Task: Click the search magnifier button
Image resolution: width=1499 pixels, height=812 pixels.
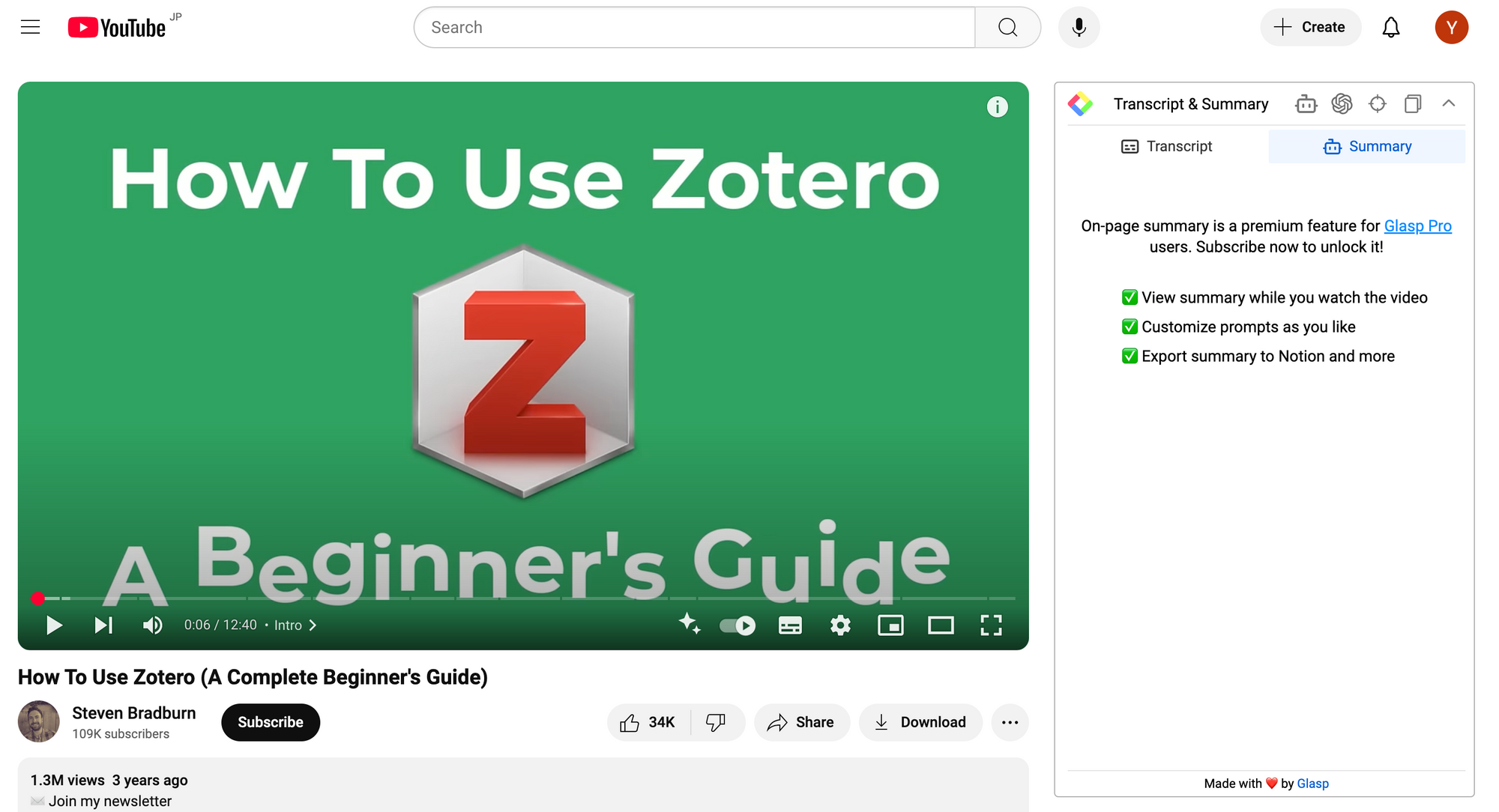Action: pos(1007,28)
